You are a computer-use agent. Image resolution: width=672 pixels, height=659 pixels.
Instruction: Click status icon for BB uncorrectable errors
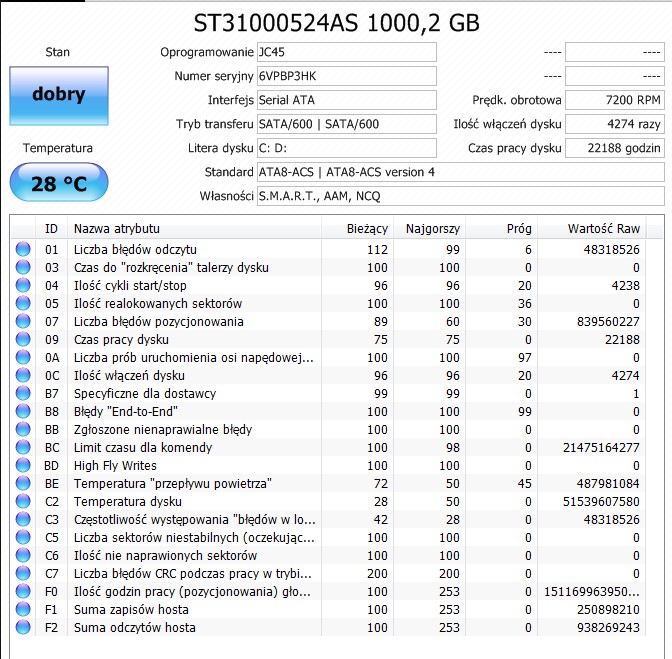point(23,429)
